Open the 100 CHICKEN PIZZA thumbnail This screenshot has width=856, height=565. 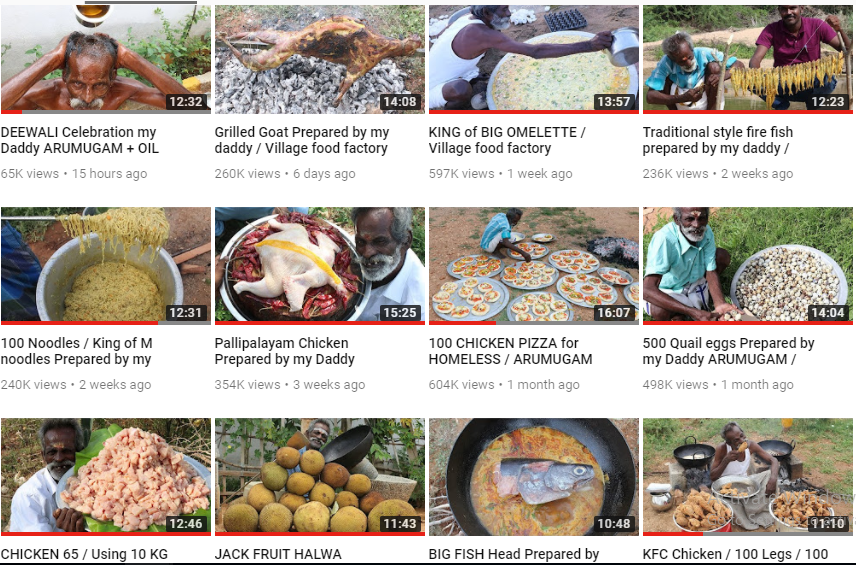point(533,265)
